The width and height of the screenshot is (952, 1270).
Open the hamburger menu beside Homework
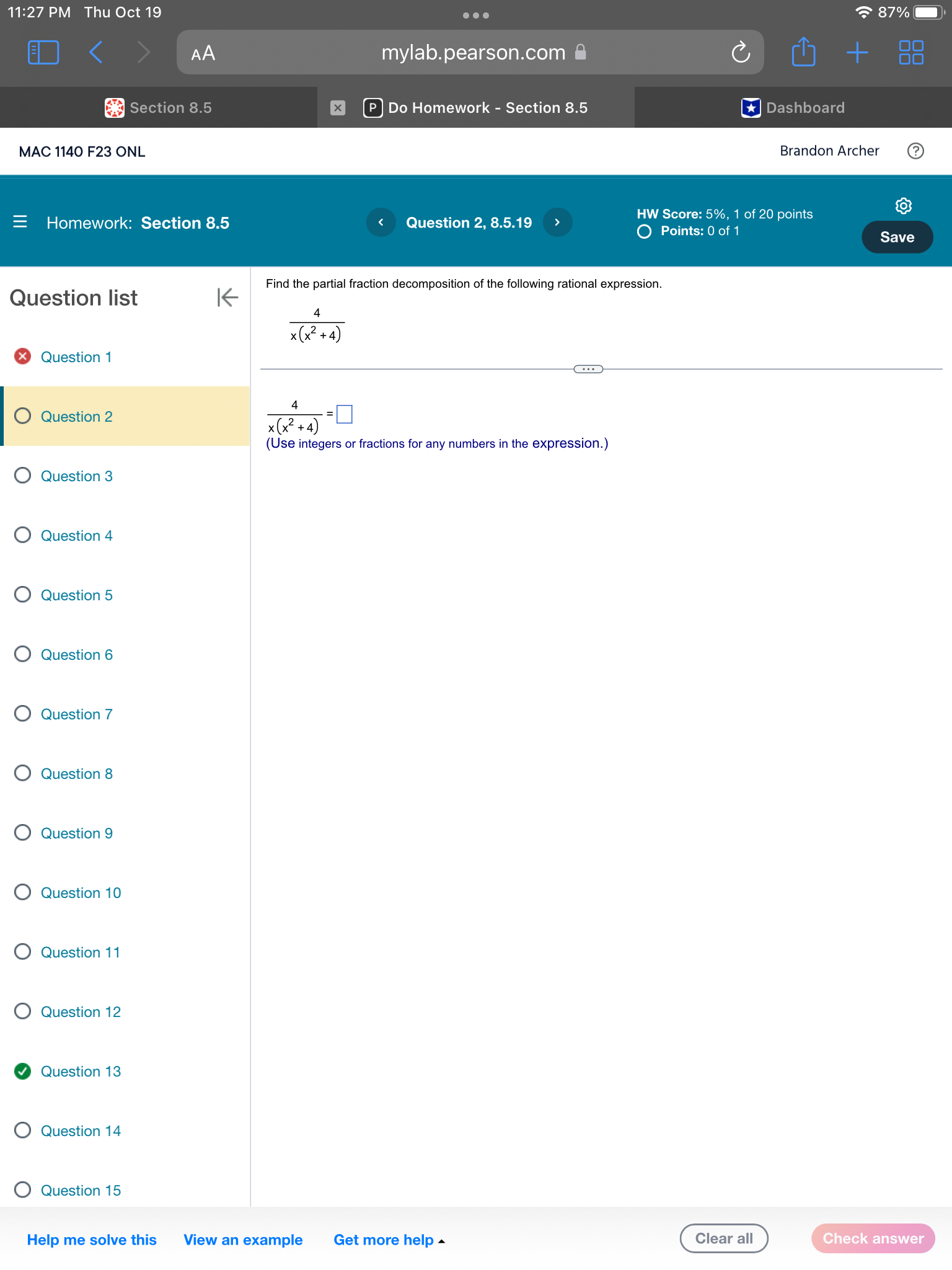click(x=20, y=221)
